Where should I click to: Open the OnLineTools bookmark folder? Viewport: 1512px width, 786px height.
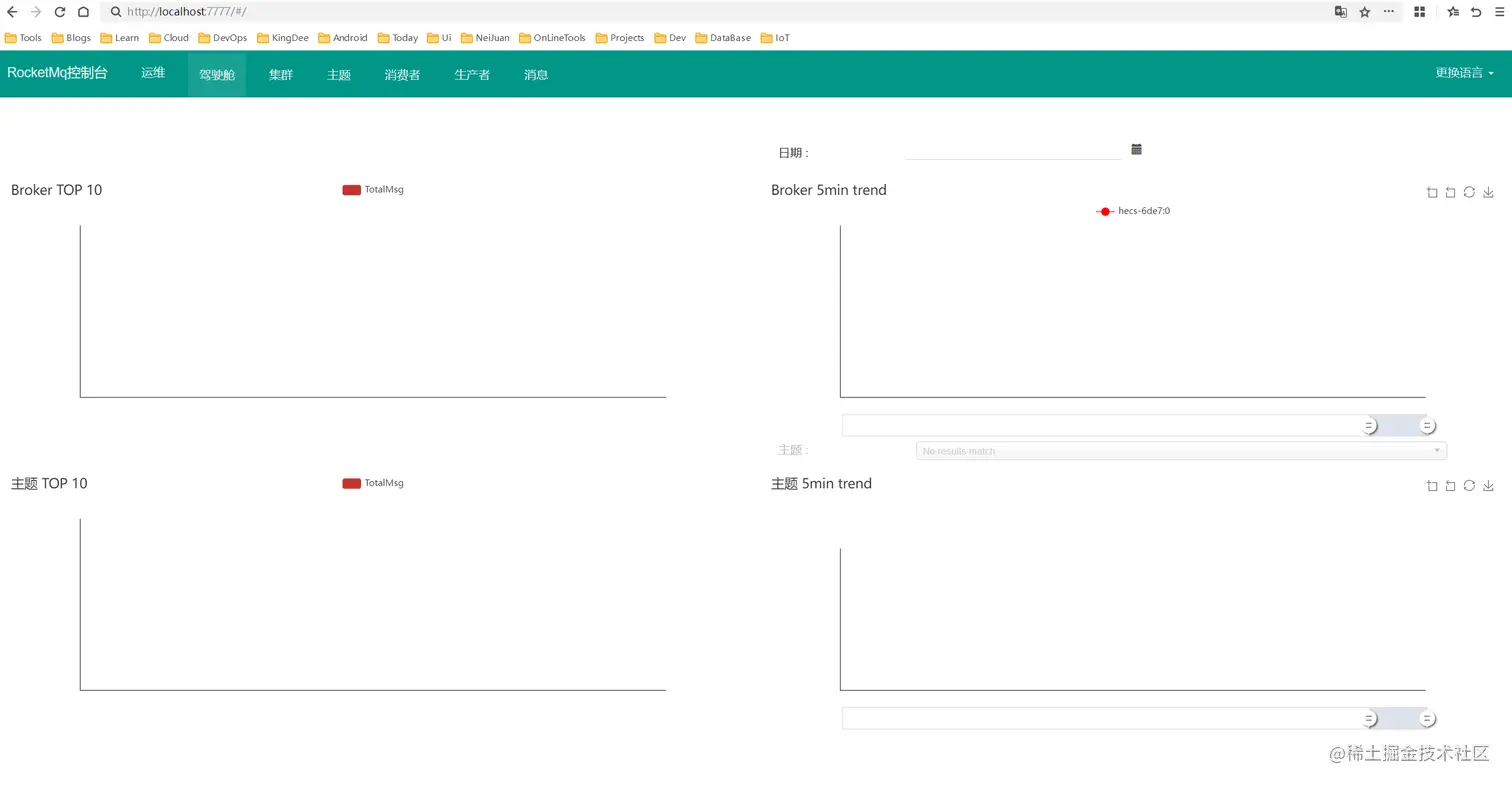tap(552, 38)
